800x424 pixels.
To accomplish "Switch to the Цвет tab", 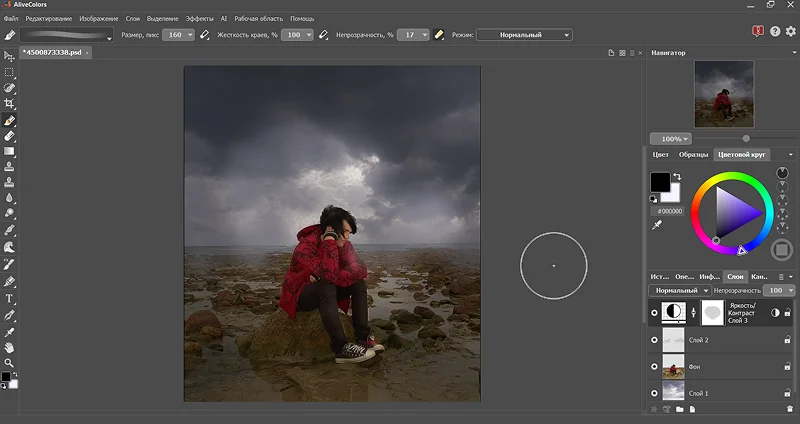I will [x=660, y=155].
